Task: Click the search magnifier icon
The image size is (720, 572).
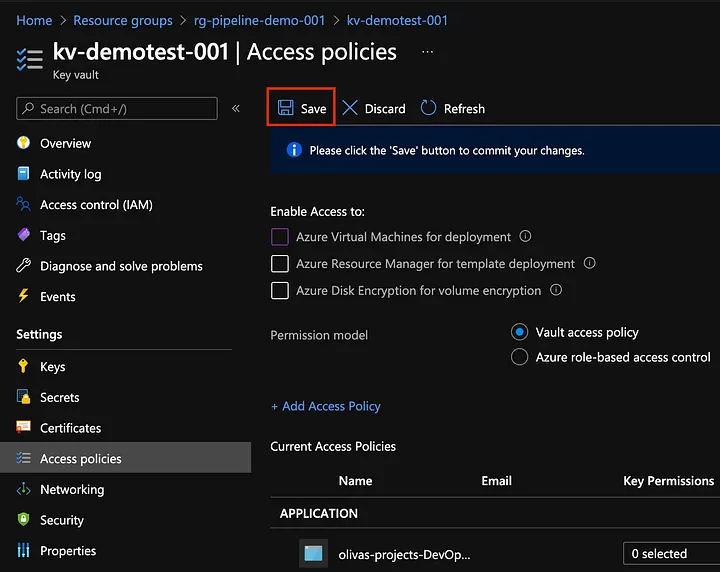Action: pyautogui.click(x=28, y=108)
